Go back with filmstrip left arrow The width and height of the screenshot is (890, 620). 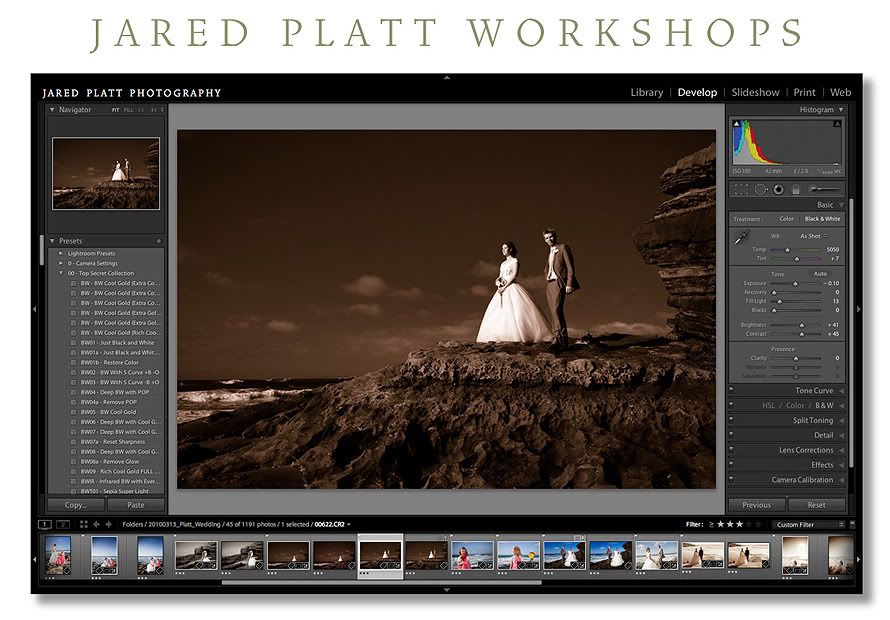96,524
